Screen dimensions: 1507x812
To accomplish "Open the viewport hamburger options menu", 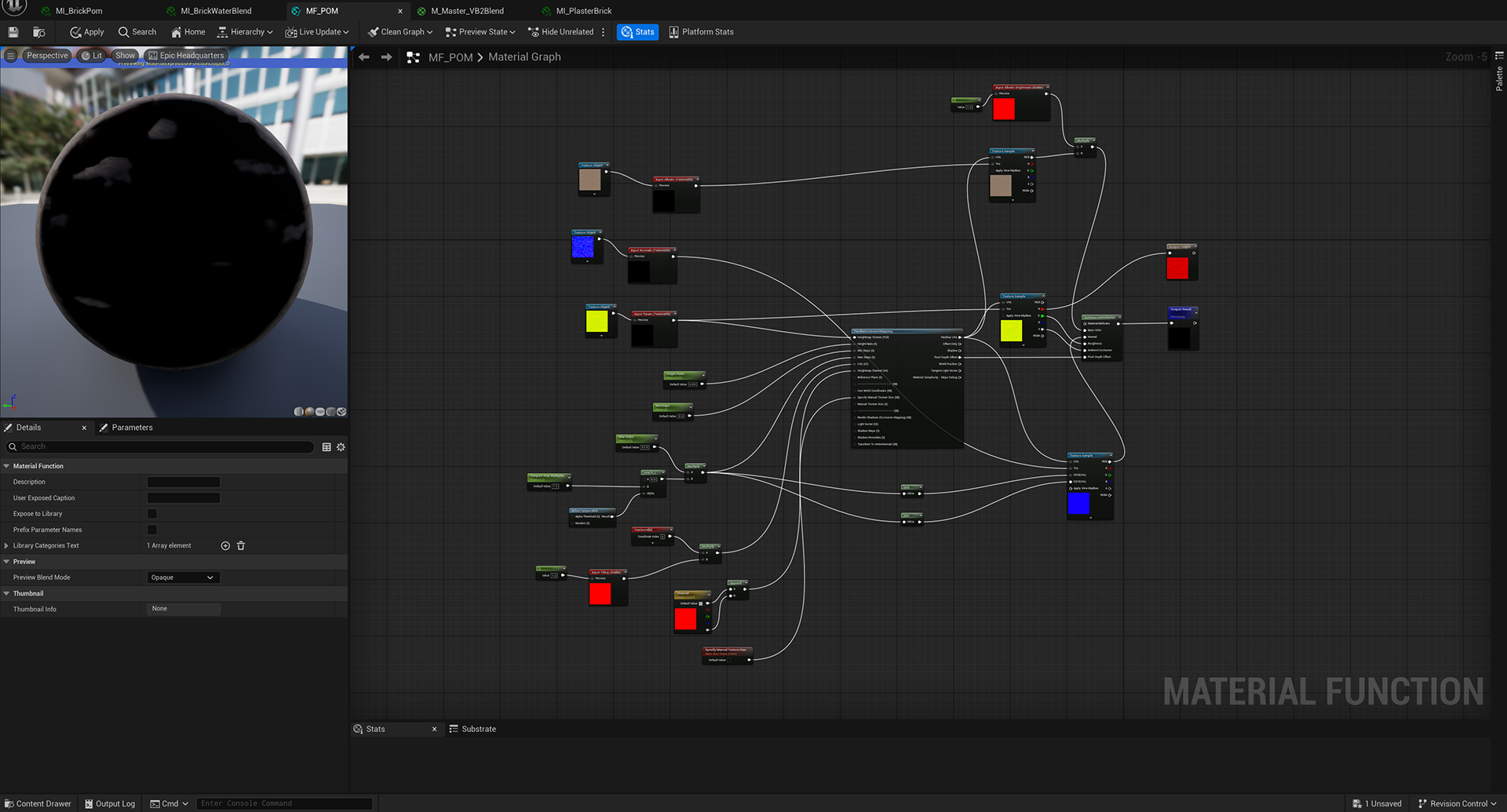I will point(10,56).
